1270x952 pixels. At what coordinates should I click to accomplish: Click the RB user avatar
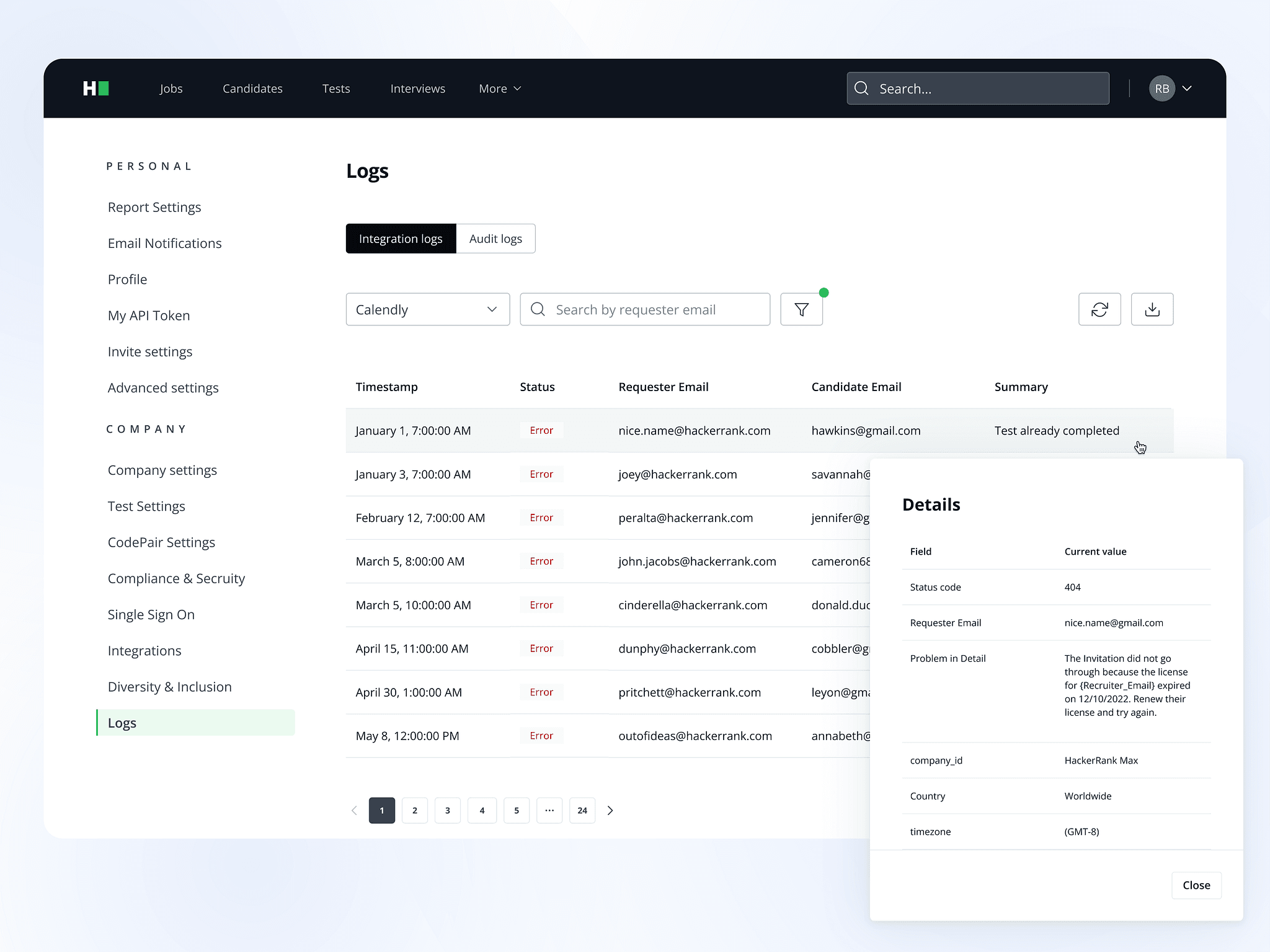(x=1161, y=89)
